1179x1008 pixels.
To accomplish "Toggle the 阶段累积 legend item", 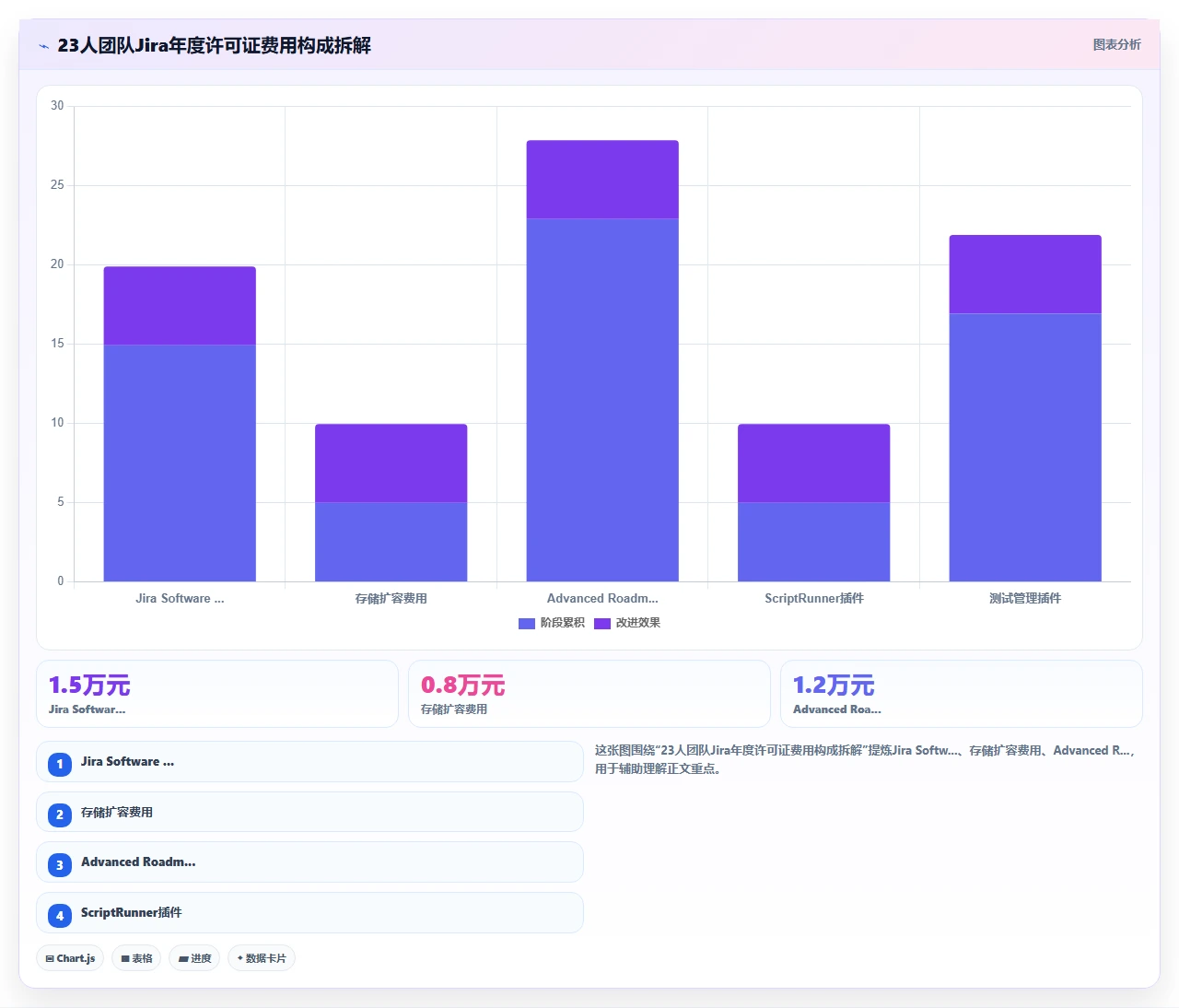I will 552,623.
